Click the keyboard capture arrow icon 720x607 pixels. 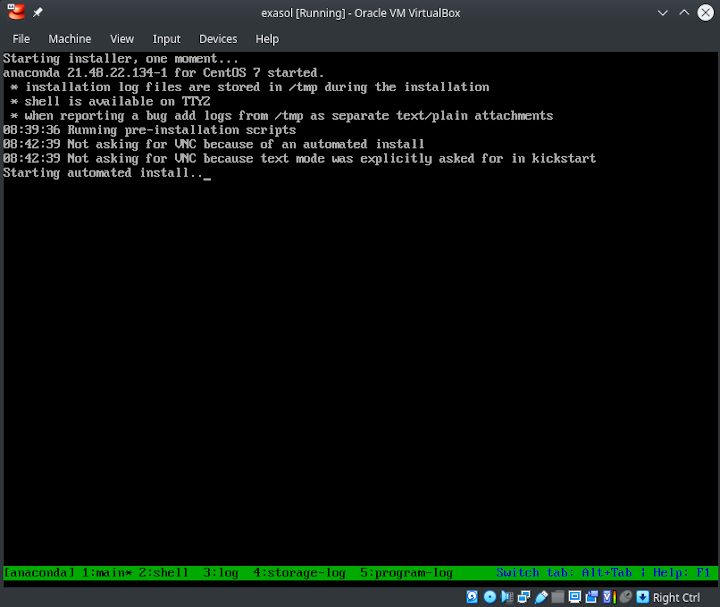(643, 597)
